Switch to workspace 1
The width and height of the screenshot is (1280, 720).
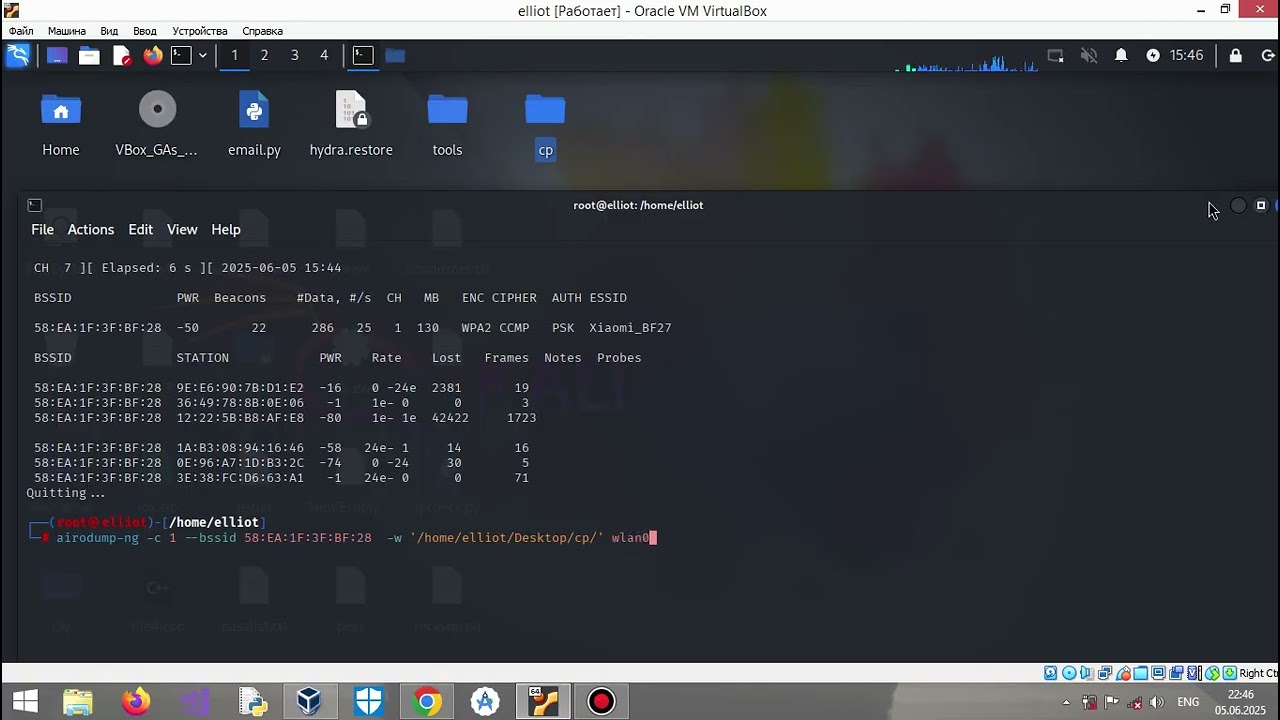click(234, 55)
